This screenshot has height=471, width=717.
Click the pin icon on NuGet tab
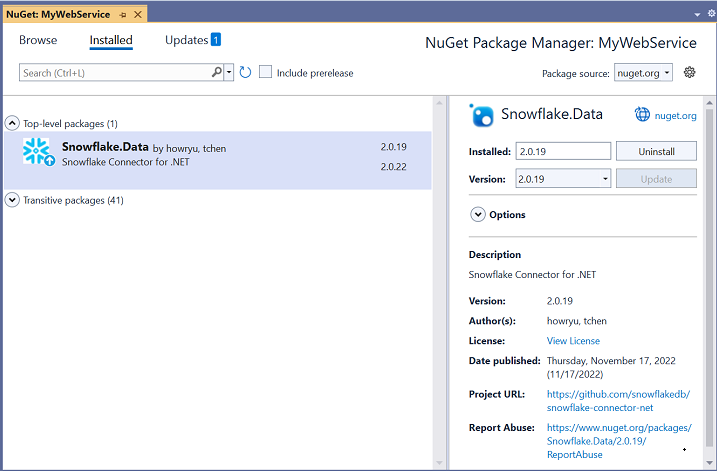123,15
